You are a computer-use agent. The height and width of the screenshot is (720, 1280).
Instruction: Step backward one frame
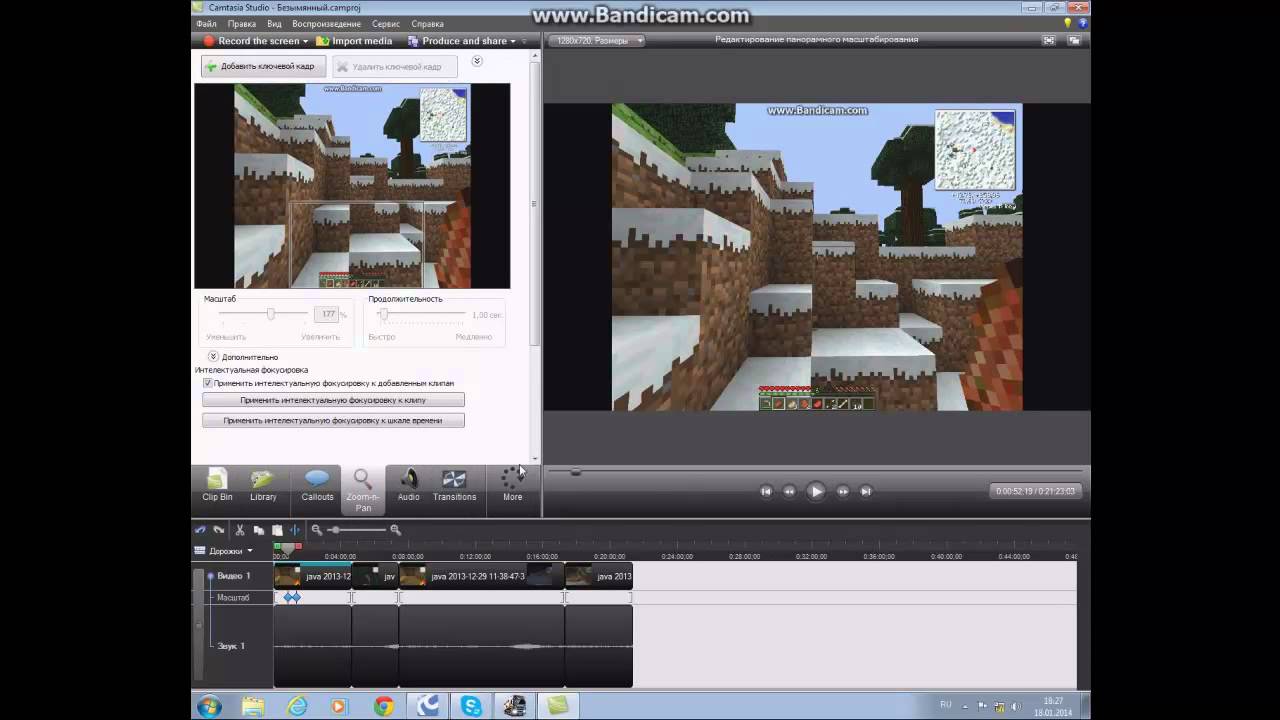coord(789,491)
